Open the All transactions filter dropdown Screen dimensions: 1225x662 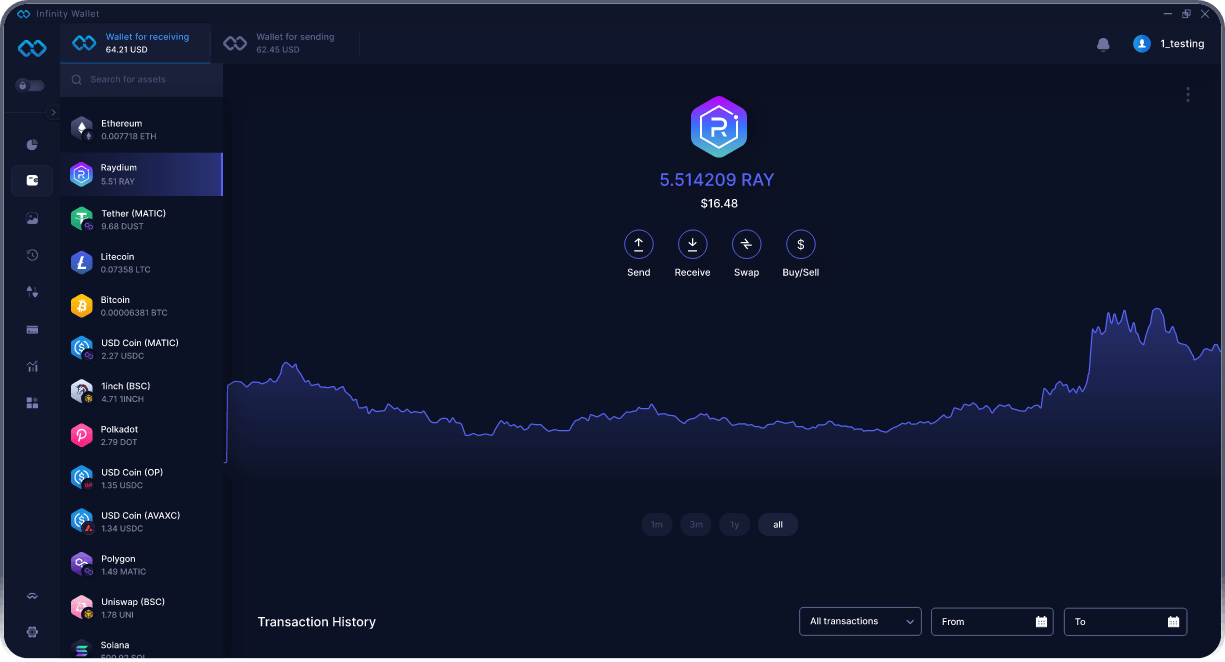click(859, 621)
